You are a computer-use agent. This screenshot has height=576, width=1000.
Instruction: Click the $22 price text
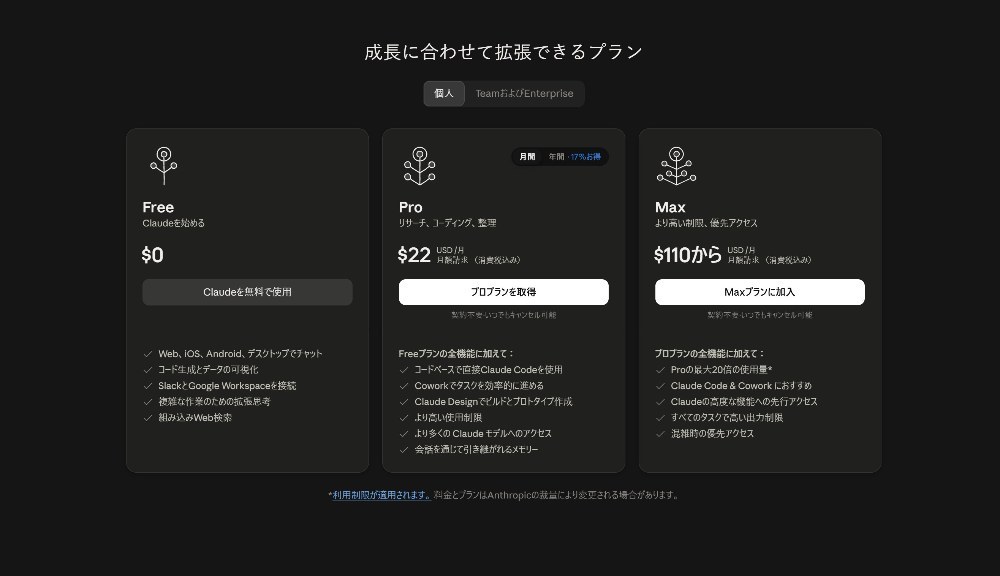point(415,255)
